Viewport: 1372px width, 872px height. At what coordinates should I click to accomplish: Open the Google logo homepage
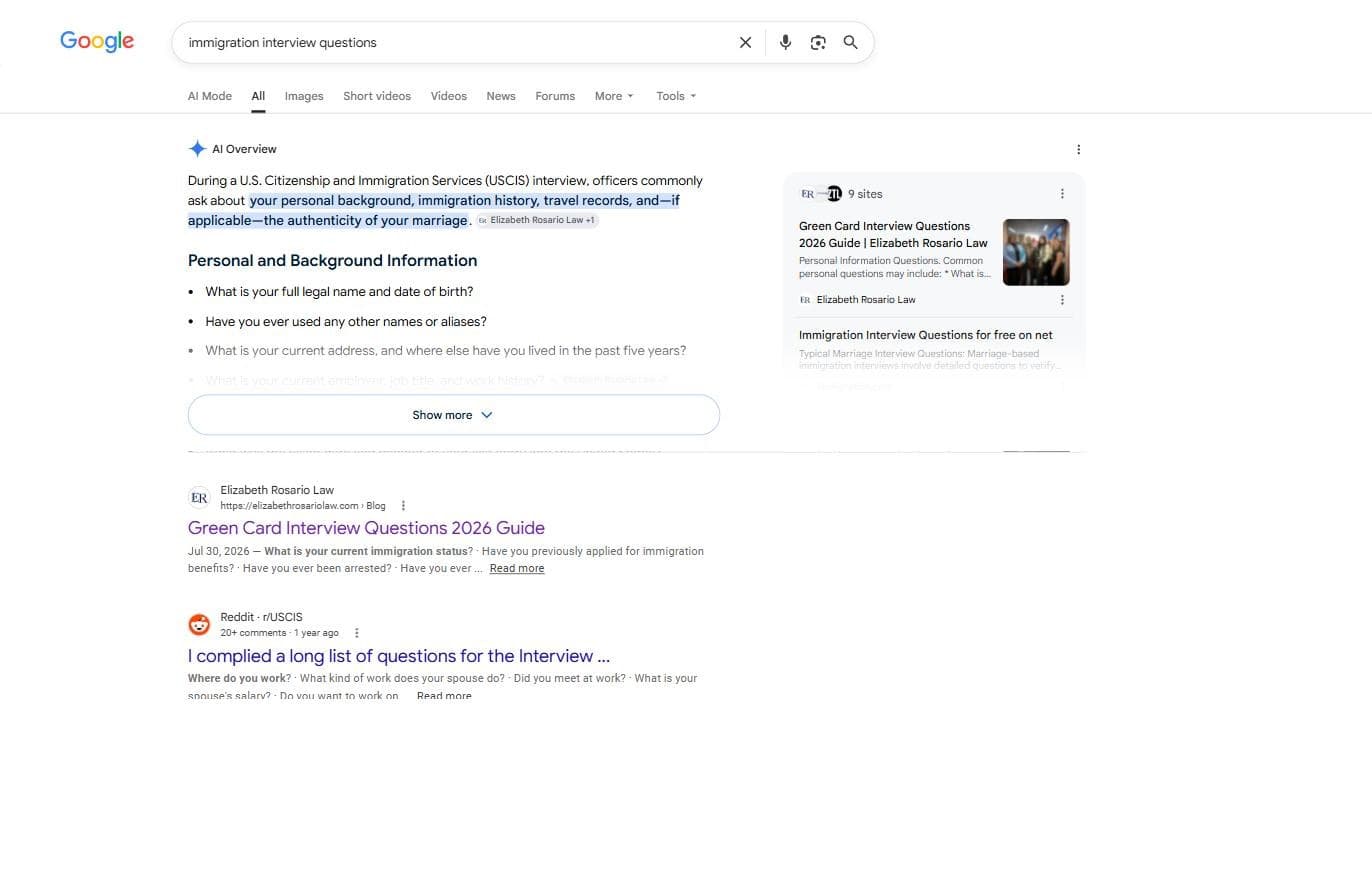97,41
